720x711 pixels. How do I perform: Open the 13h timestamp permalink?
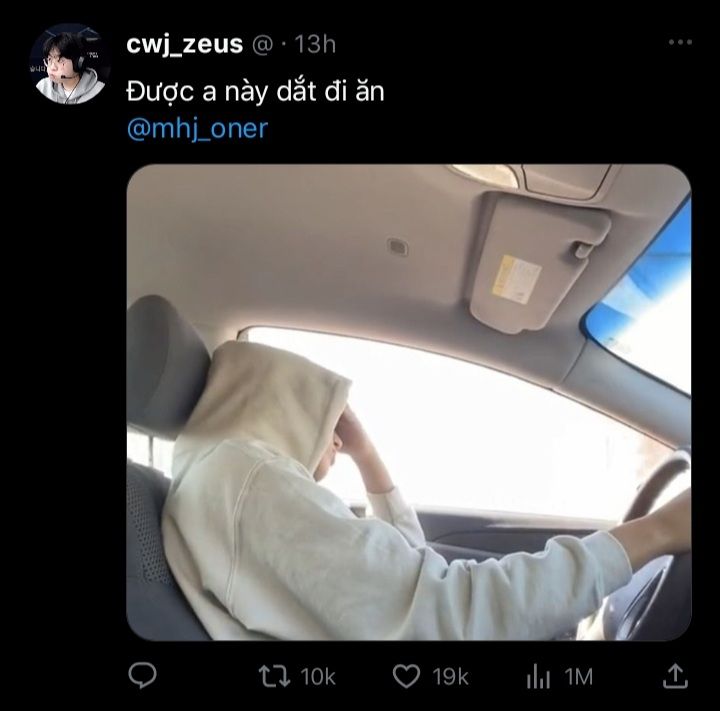315,45
